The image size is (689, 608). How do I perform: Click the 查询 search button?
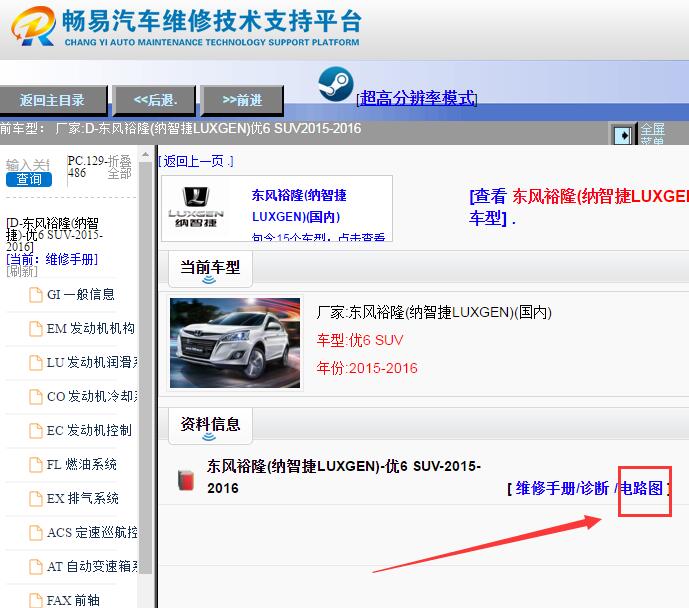(x=29, y=179)
